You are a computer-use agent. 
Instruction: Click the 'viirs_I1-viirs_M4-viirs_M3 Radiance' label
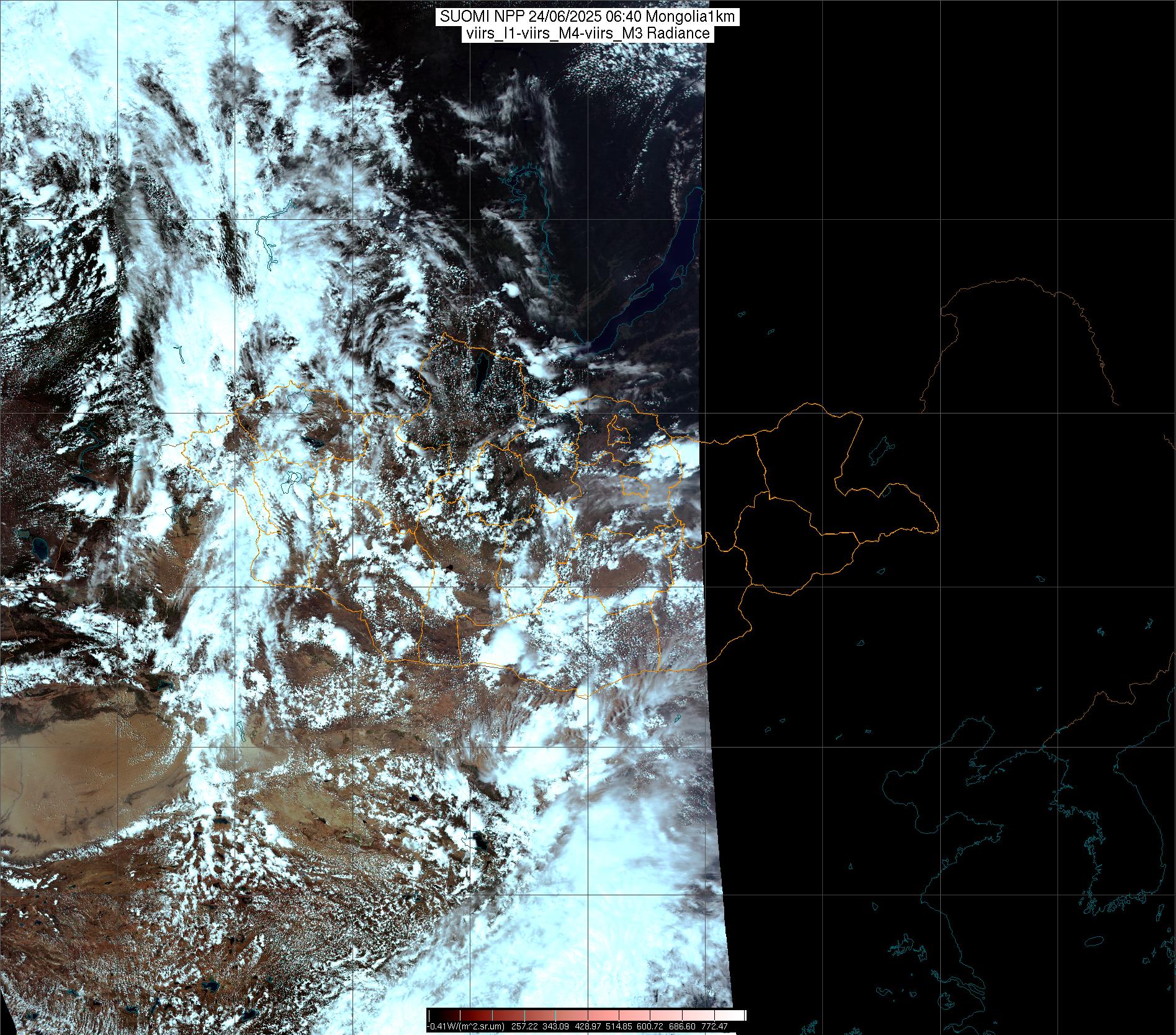coord(586,34)
